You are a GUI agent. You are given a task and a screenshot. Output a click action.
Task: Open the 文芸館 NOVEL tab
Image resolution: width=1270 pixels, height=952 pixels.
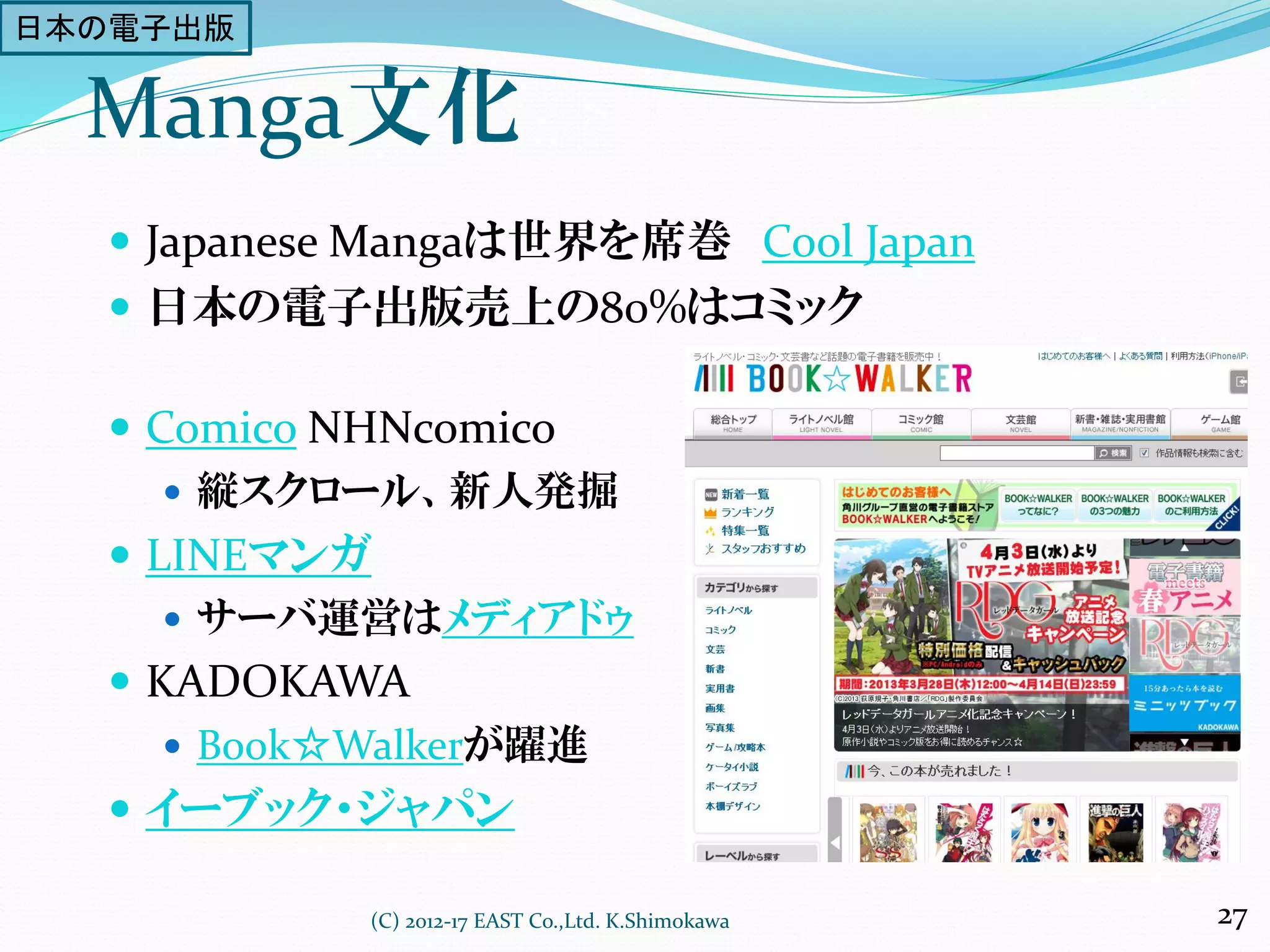point(1020,423)
